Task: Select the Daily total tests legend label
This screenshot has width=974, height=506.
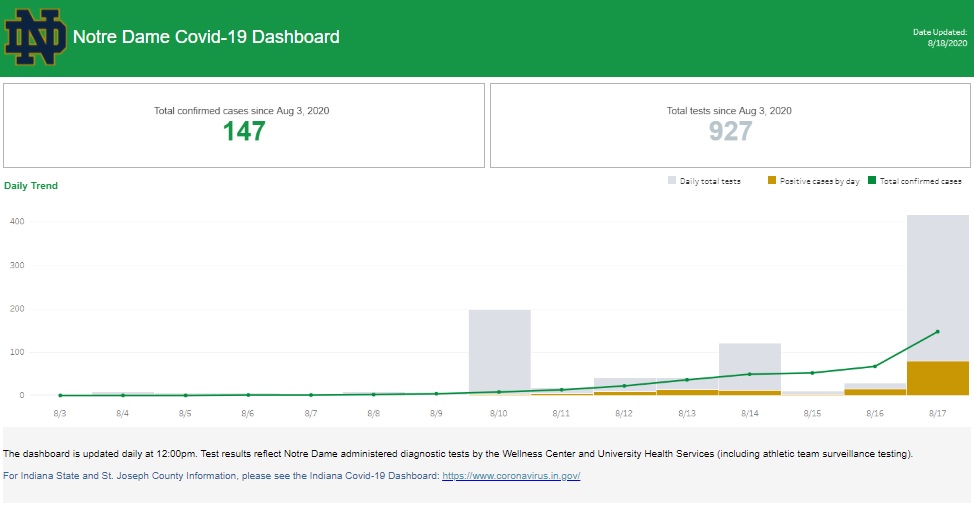Action: (710, 181)
